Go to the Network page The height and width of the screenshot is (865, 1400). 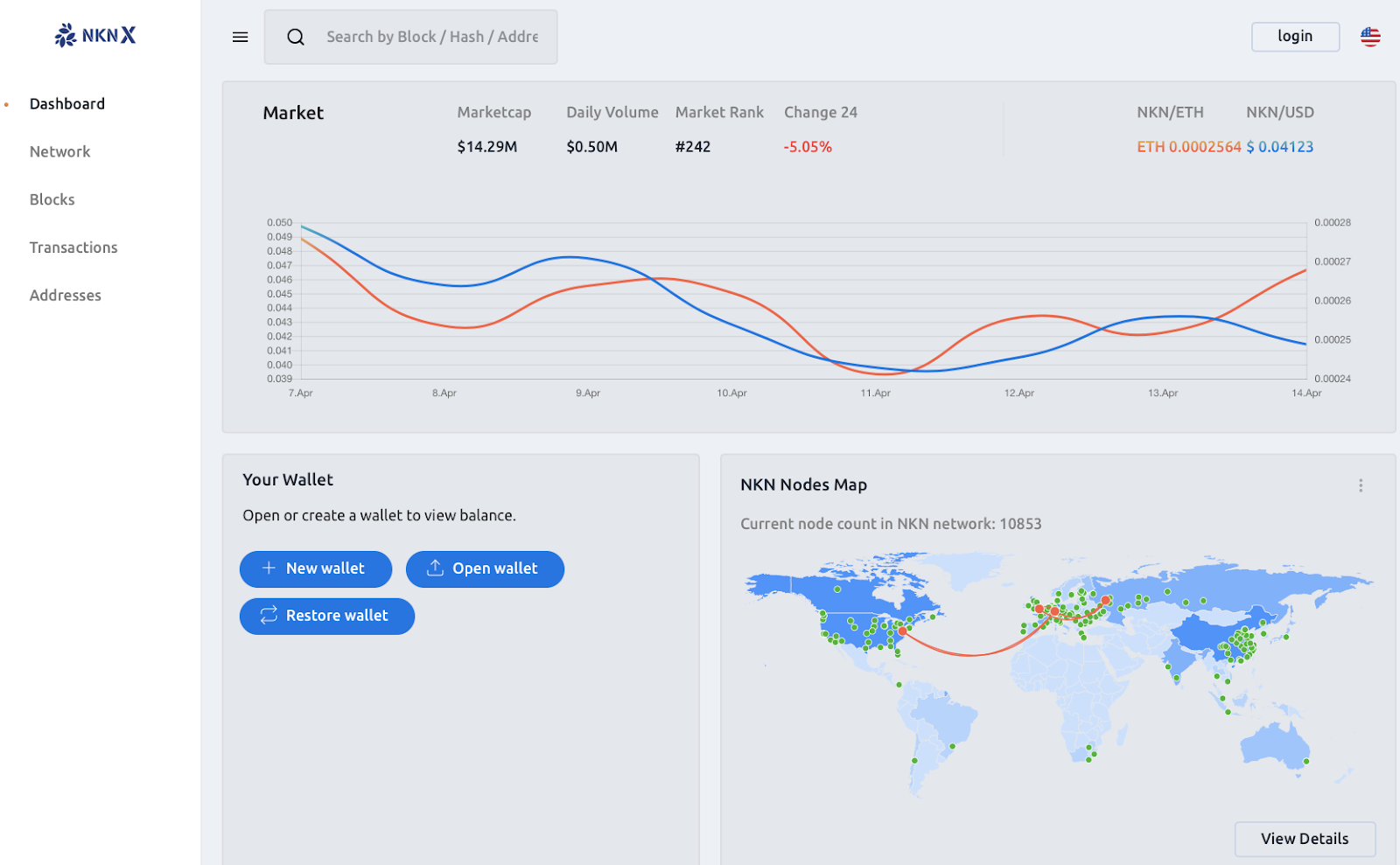coord(59,152)
